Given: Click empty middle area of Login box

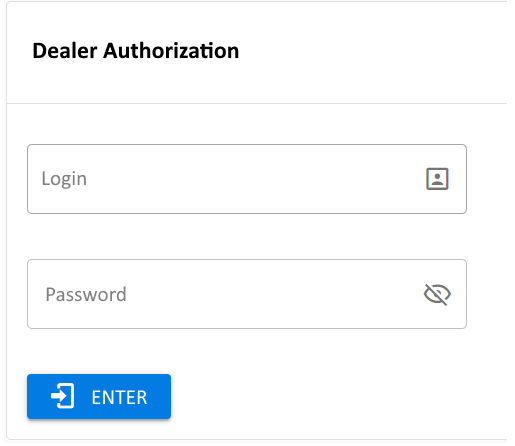Looking at the screenshot, I should tap(247, 179).
